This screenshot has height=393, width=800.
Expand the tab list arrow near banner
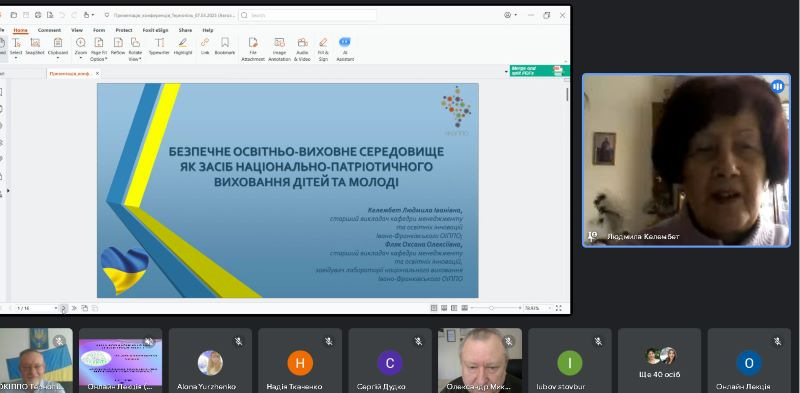click(506, 72)
